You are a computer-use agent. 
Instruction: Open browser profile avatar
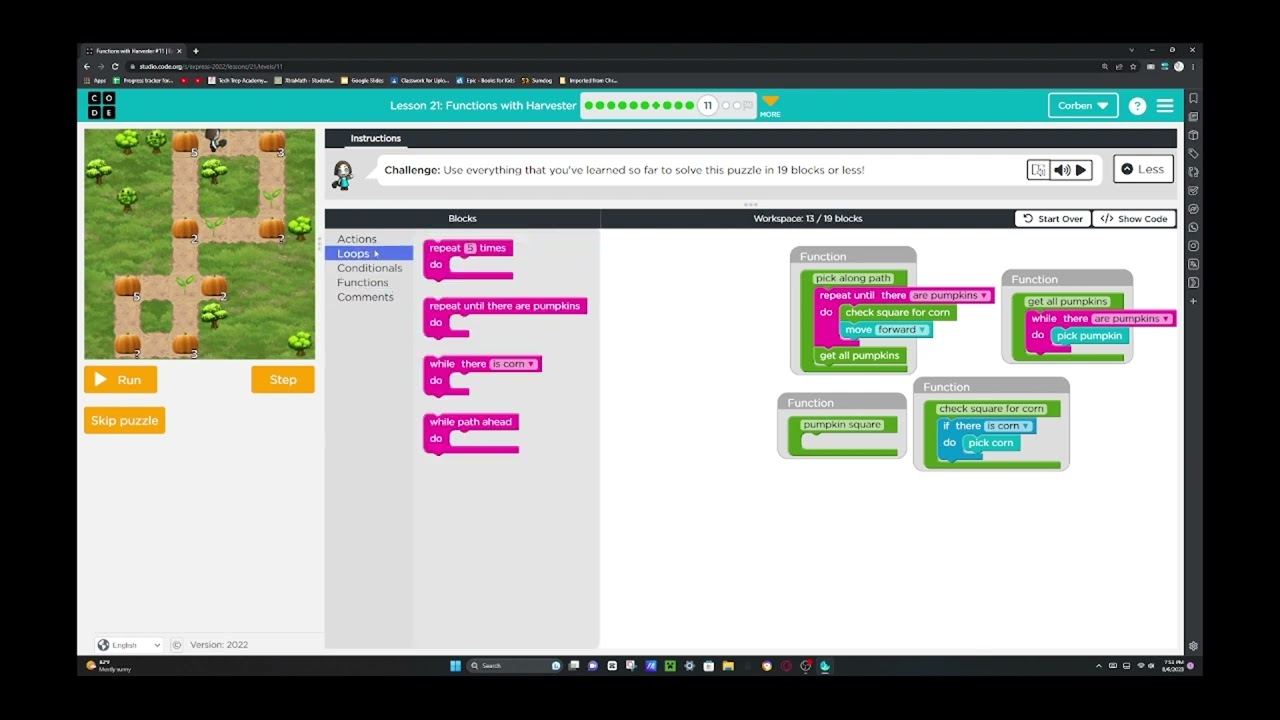(1179, 67)
